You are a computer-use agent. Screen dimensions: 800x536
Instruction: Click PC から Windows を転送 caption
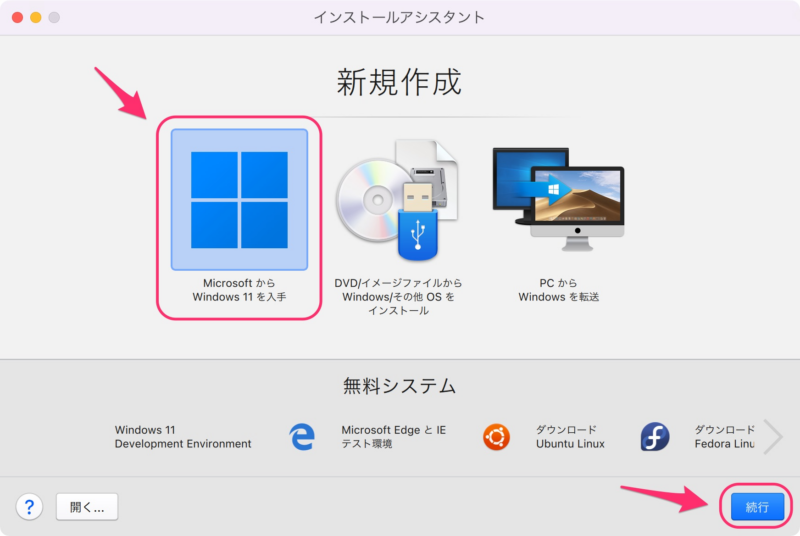coord(559,290)
